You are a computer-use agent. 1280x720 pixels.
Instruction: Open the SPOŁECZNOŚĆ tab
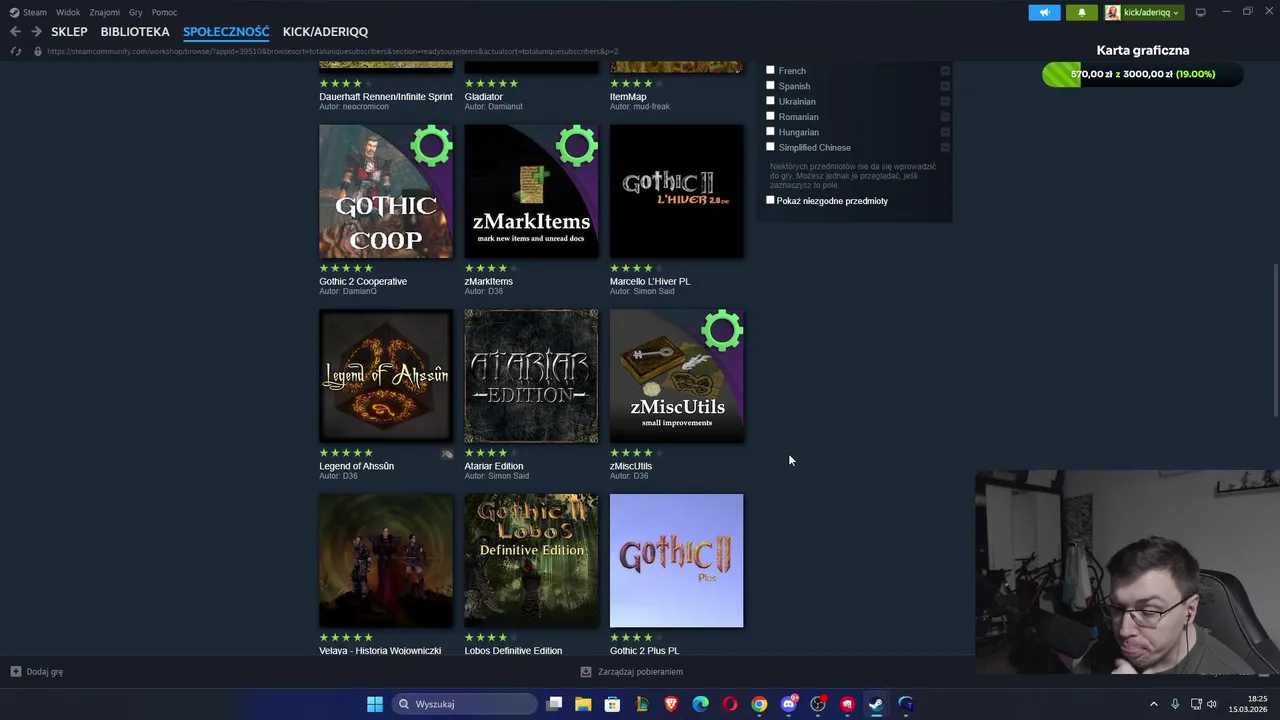(x=226, y=32)
